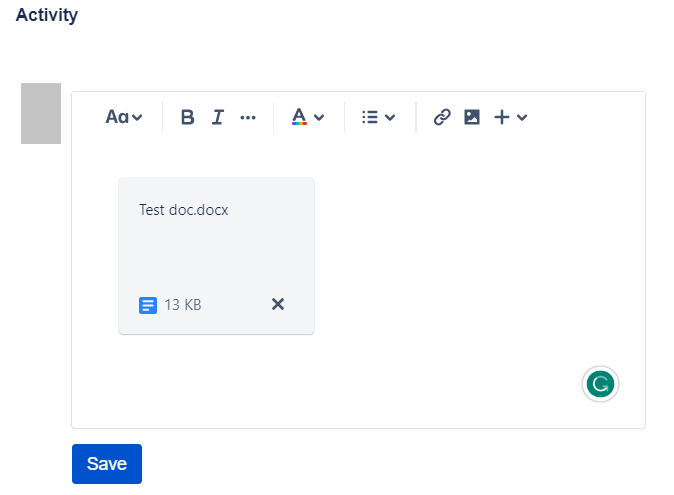Viewport: 674px width, 495px height.
Task: Remove the Test doc.docx attachment
Action: 278,304
